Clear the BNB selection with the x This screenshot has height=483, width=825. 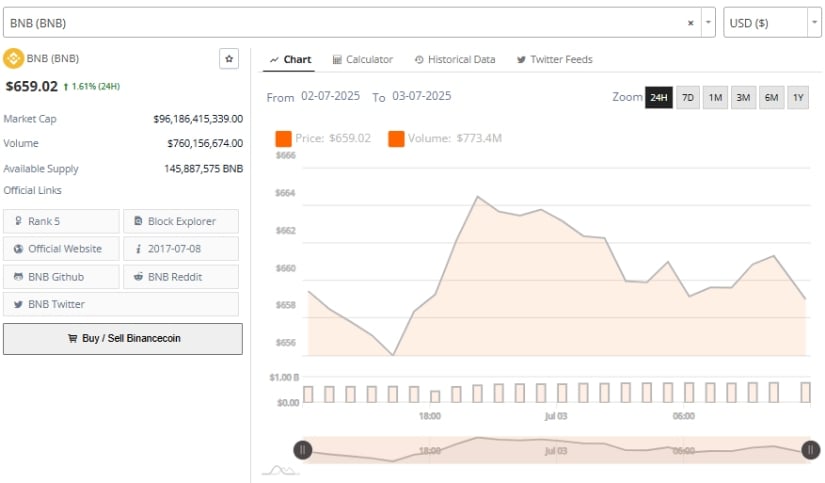(x=690, y=23)
